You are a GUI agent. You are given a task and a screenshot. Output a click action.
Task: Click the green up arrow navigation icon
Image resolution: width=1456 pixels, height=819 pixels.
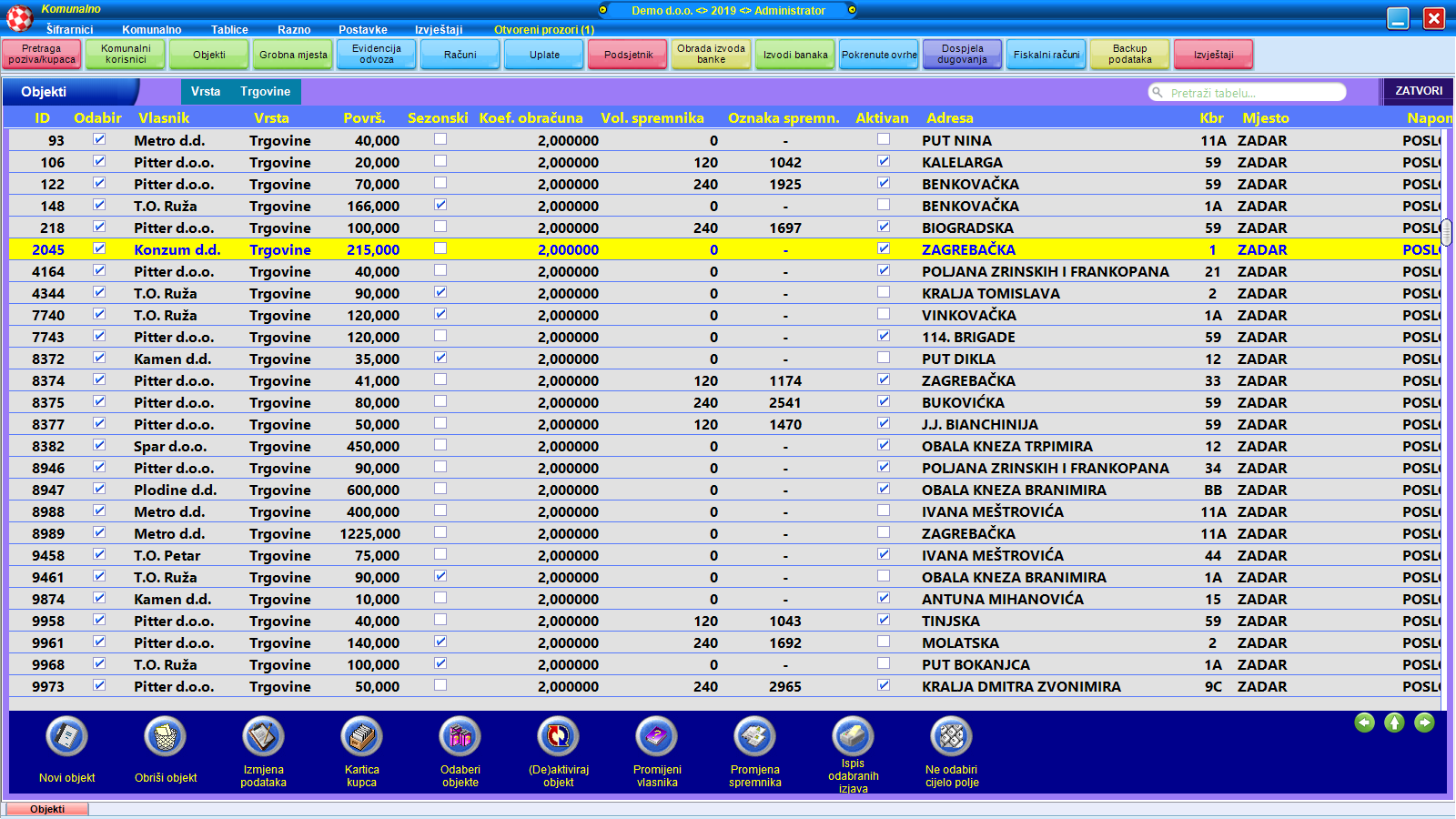1394,723
